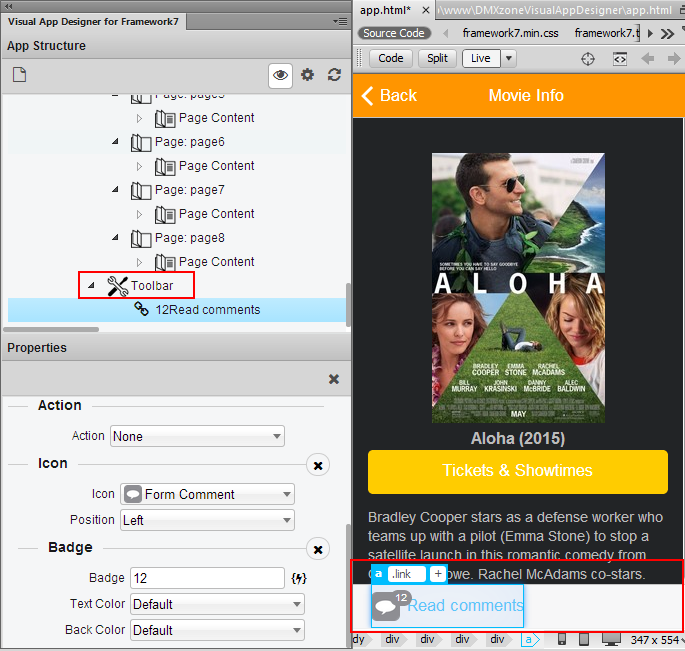Select Visual App Designer for Framework7 tab
The width and height of the screenshot is (685, 651).
click(93, 21)
